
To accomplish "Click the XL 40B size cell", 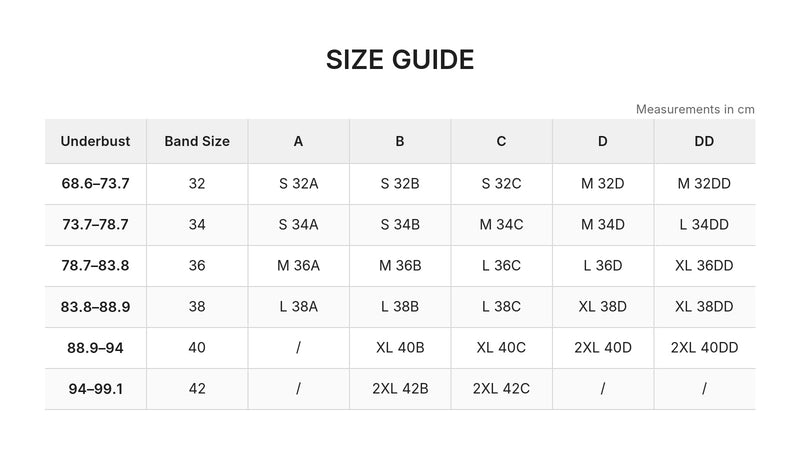I will point(400,348).
